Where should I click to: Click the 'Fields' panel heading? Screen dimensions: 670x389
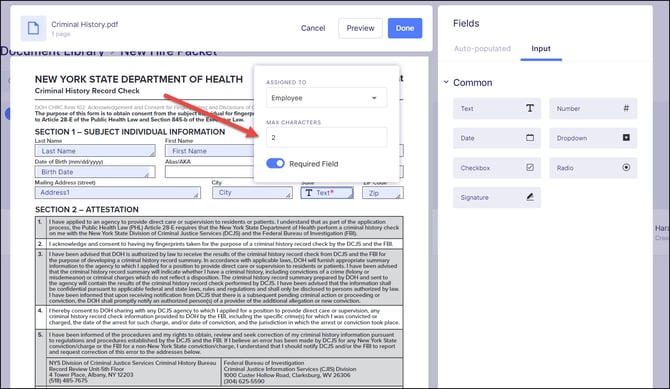coord(466,24)
